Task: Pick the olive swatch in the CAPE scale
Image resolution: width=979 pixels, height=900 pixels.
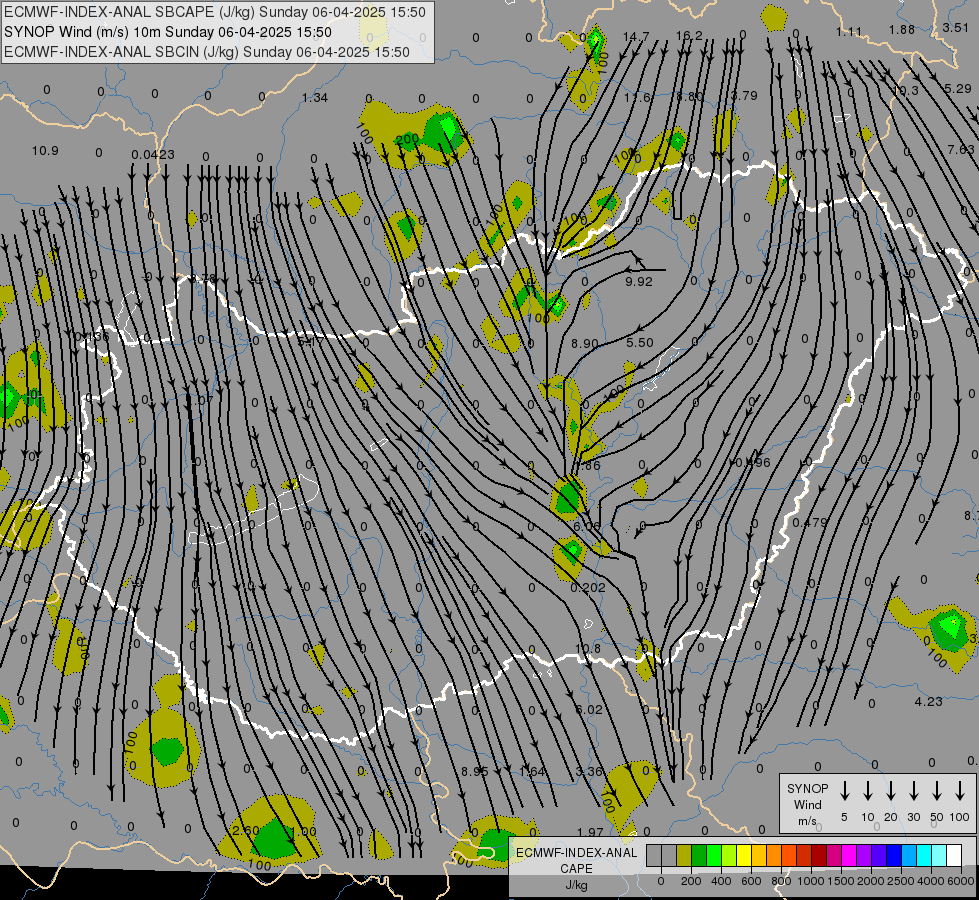Action: 684,855
